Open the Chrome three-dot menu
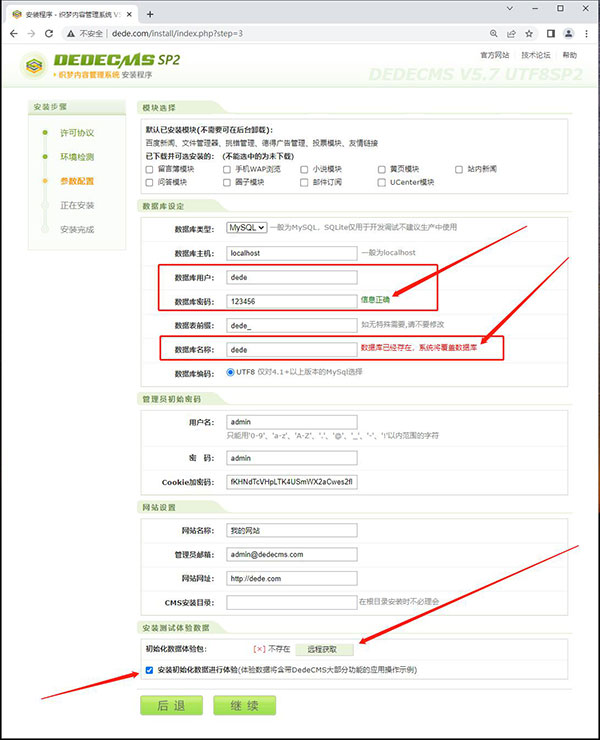Image resolution: width=600 pixels, height=740 pixels. [586, 34]
